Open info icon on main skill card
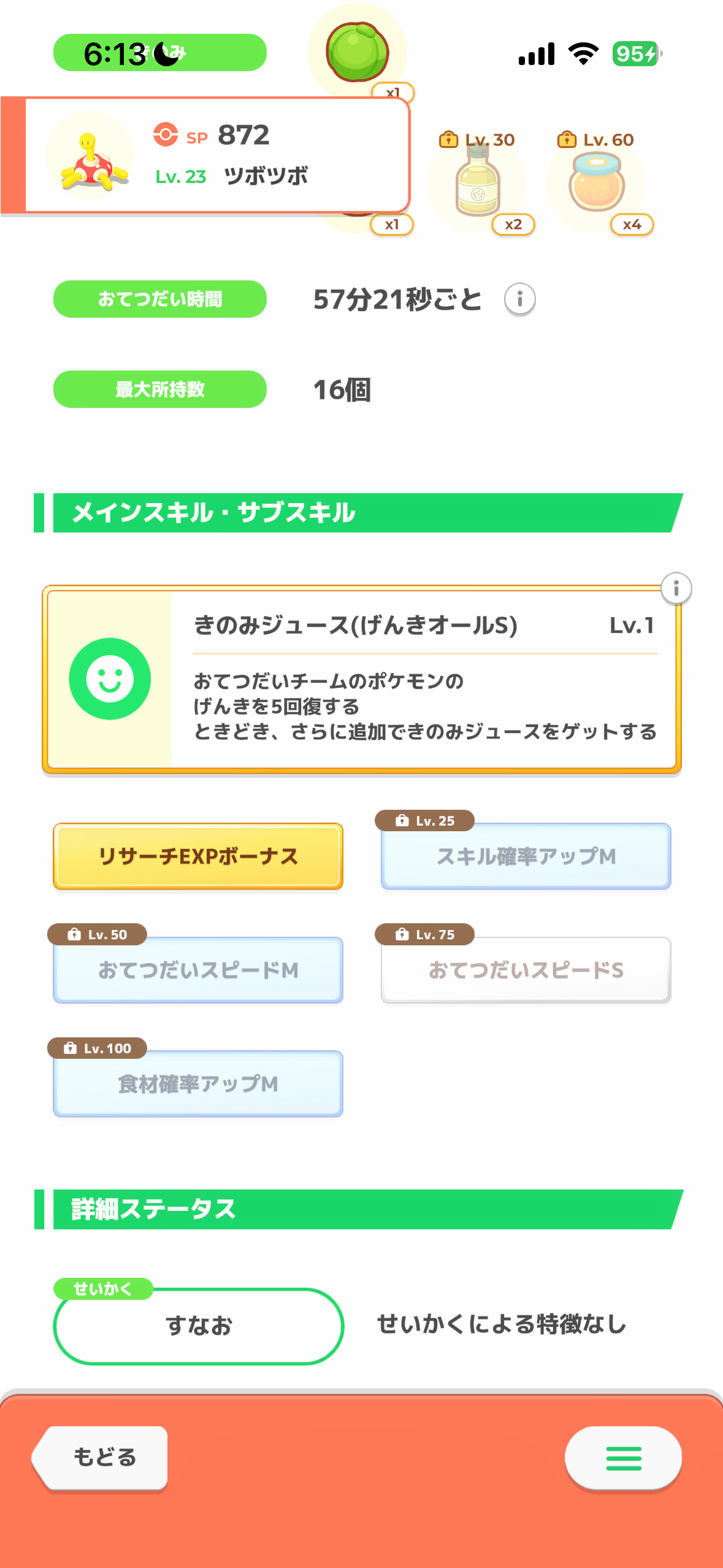 (x=676, y=589)
